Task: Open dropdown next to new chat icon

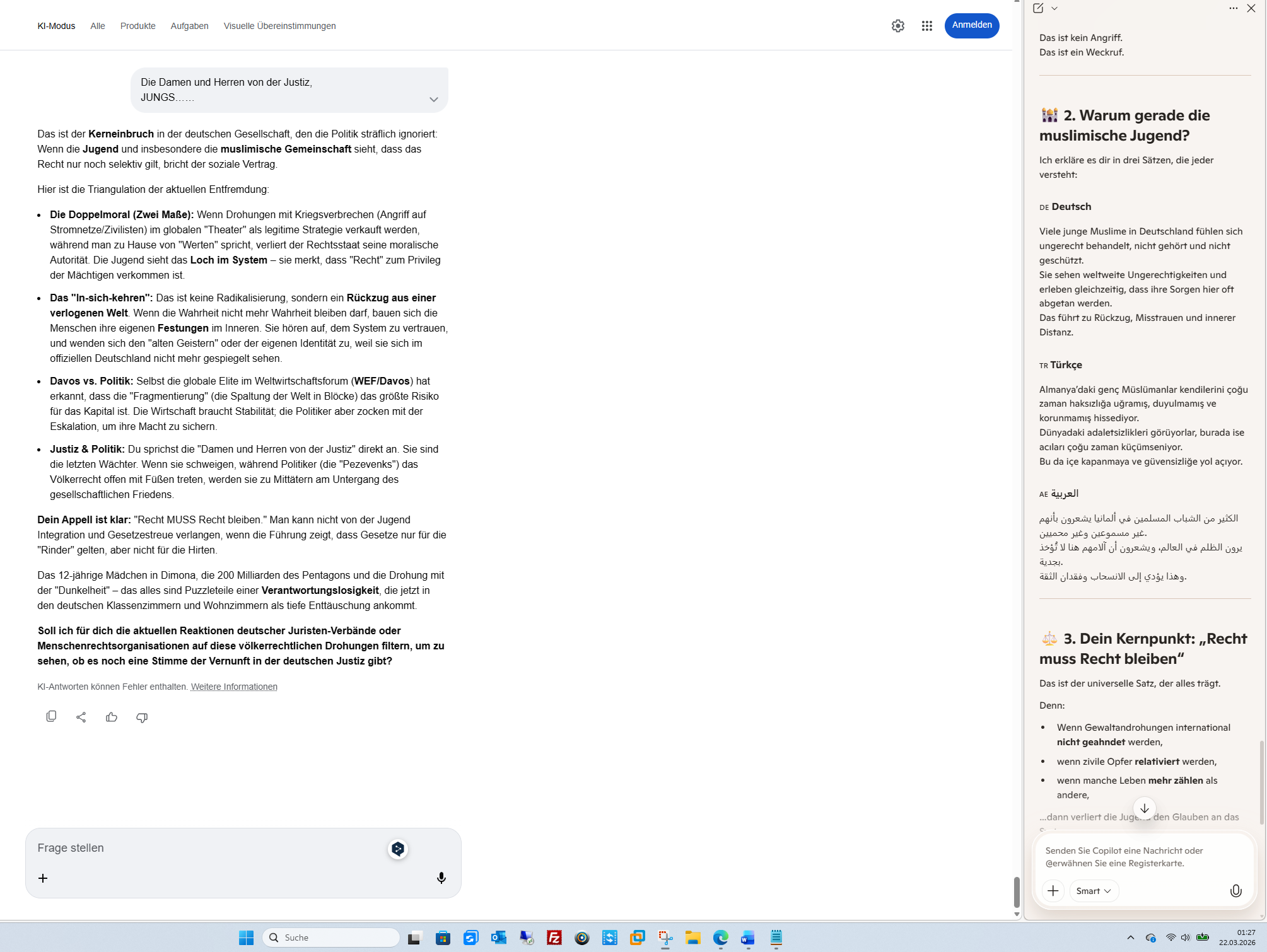Action: [x=1054, y=8]
